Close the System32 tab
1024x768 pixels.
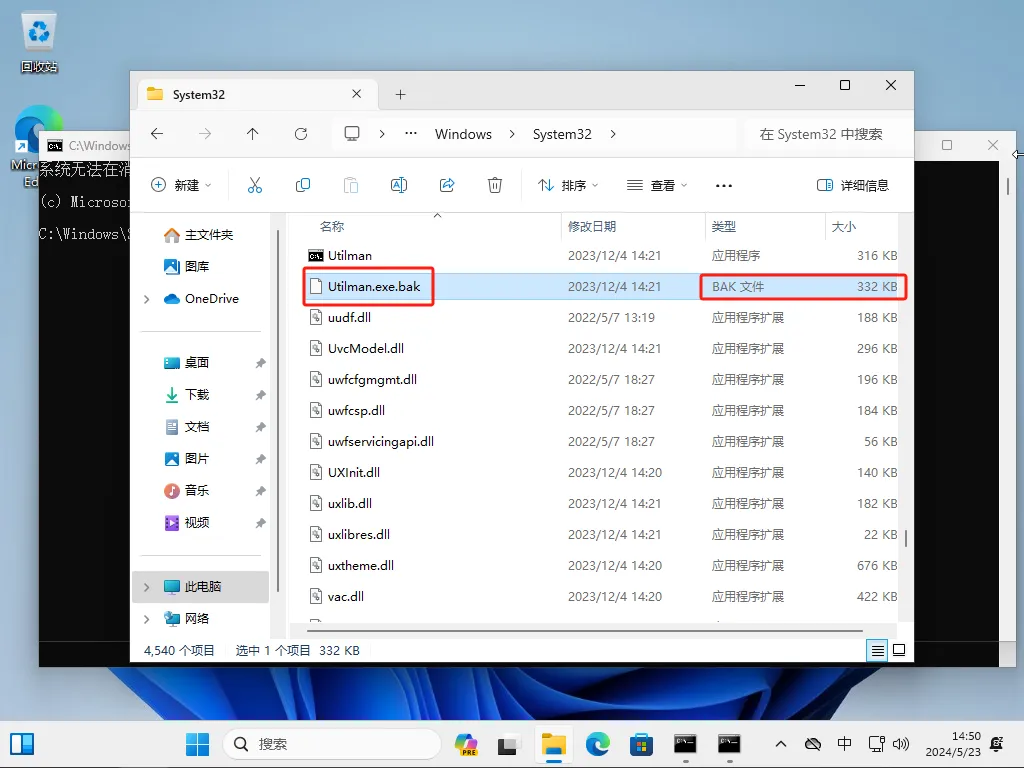(357, 94)
